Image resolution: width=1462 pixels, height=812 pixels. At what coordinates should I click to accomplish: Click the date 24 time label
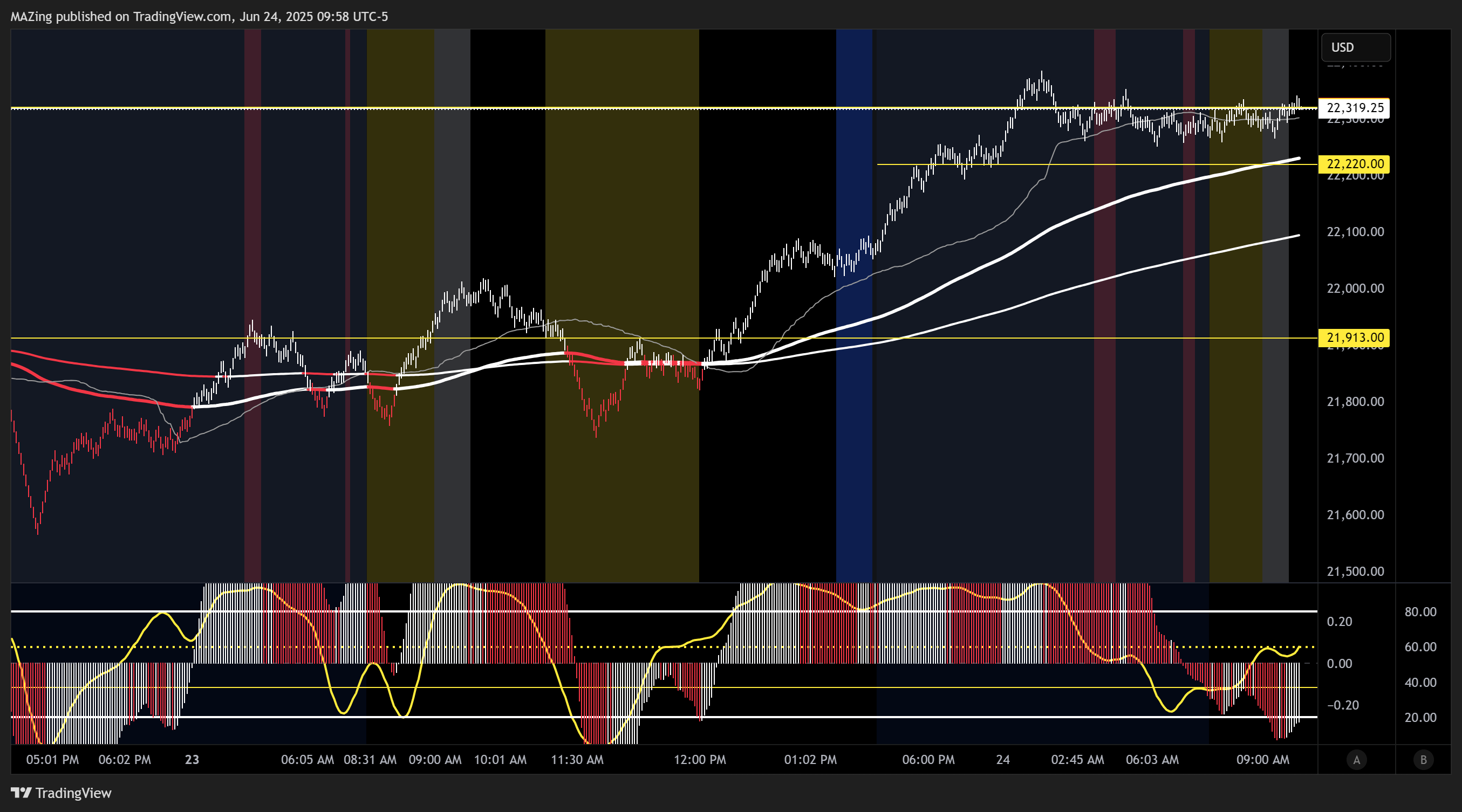(x=1003, y=760)
